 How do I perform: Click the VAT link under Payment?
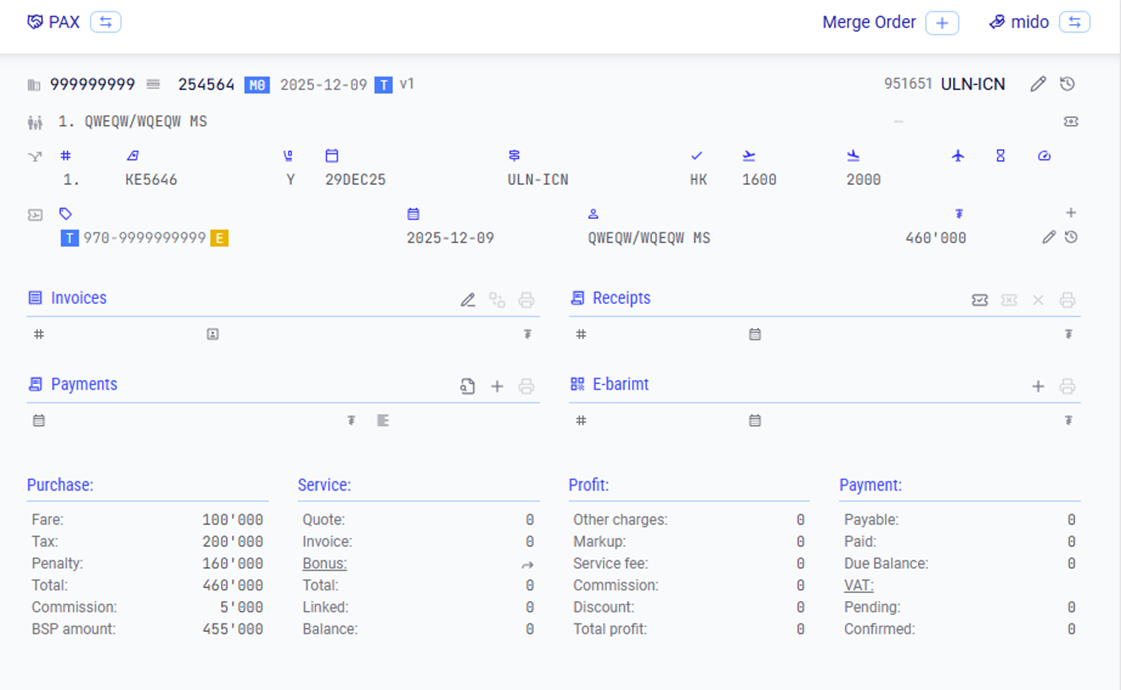(x=858, y=586)
